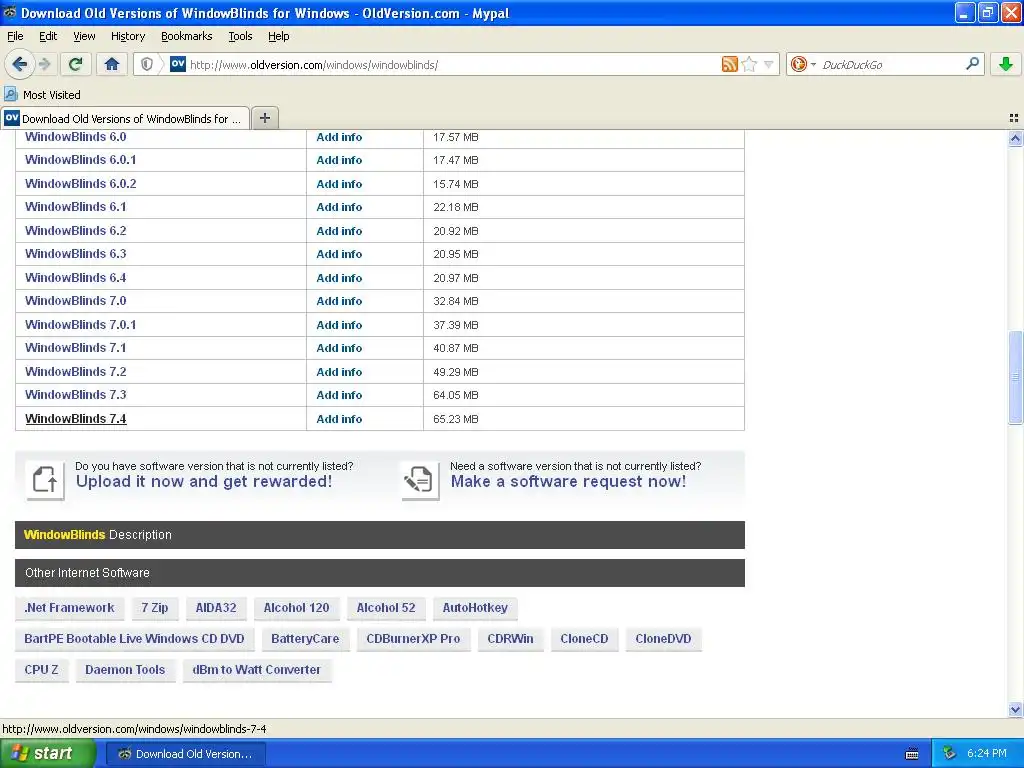Screen dimensions: 1024x768
Task: Open the green Downloads arrow button
Action: coord(1006,64)
